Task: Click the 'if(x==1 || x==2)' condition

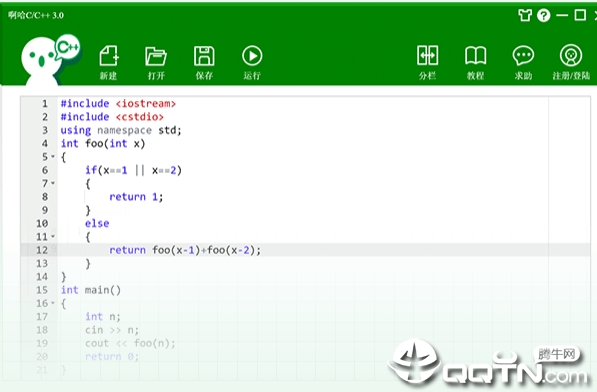Action: (133, 170)
